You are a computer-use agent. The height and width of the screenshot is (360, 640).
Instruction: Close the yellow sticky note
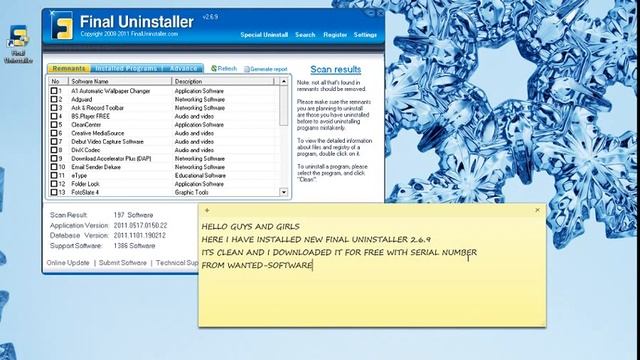coord(537,210)
